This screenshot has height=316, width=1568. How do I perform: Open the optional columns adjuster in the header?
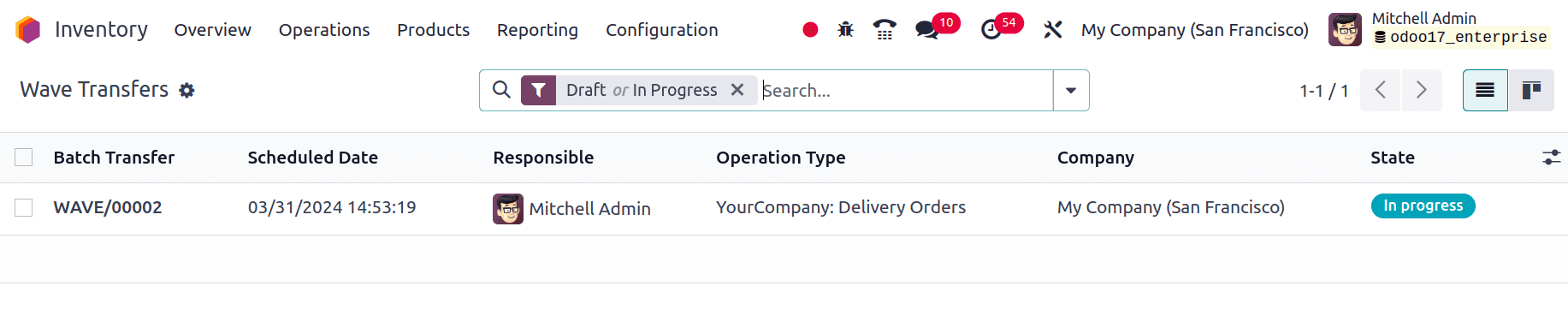[1551, 158]
